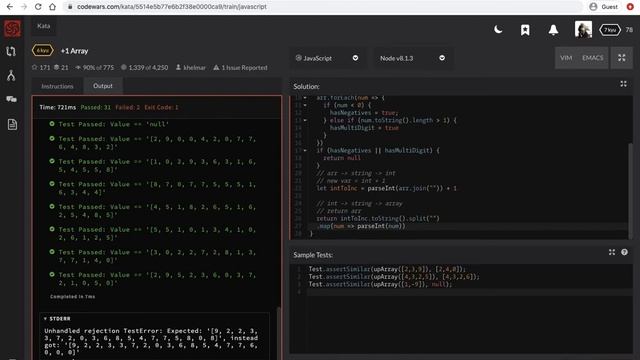Reload the page with refresh icon

click(38, 7)
